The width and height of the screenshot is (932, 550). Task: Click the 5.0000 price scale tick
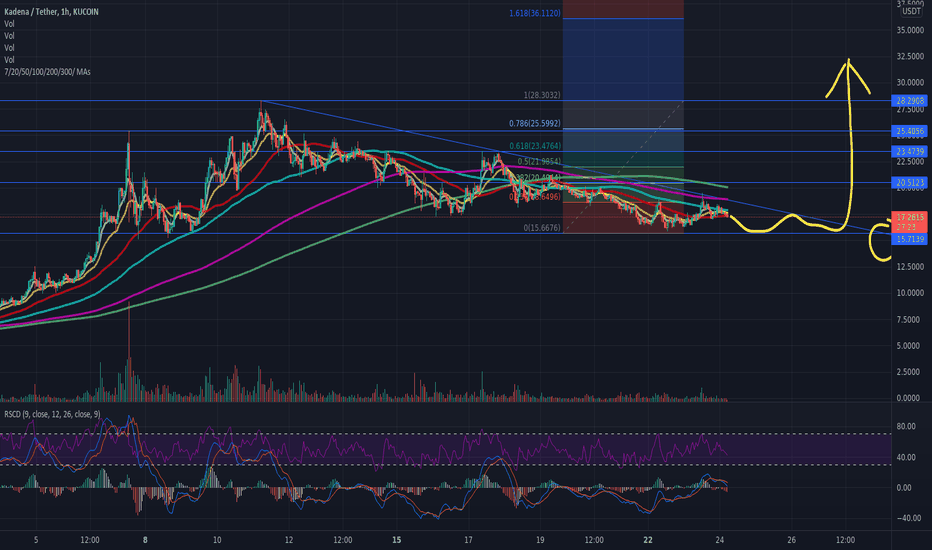(x=910, y=346)
